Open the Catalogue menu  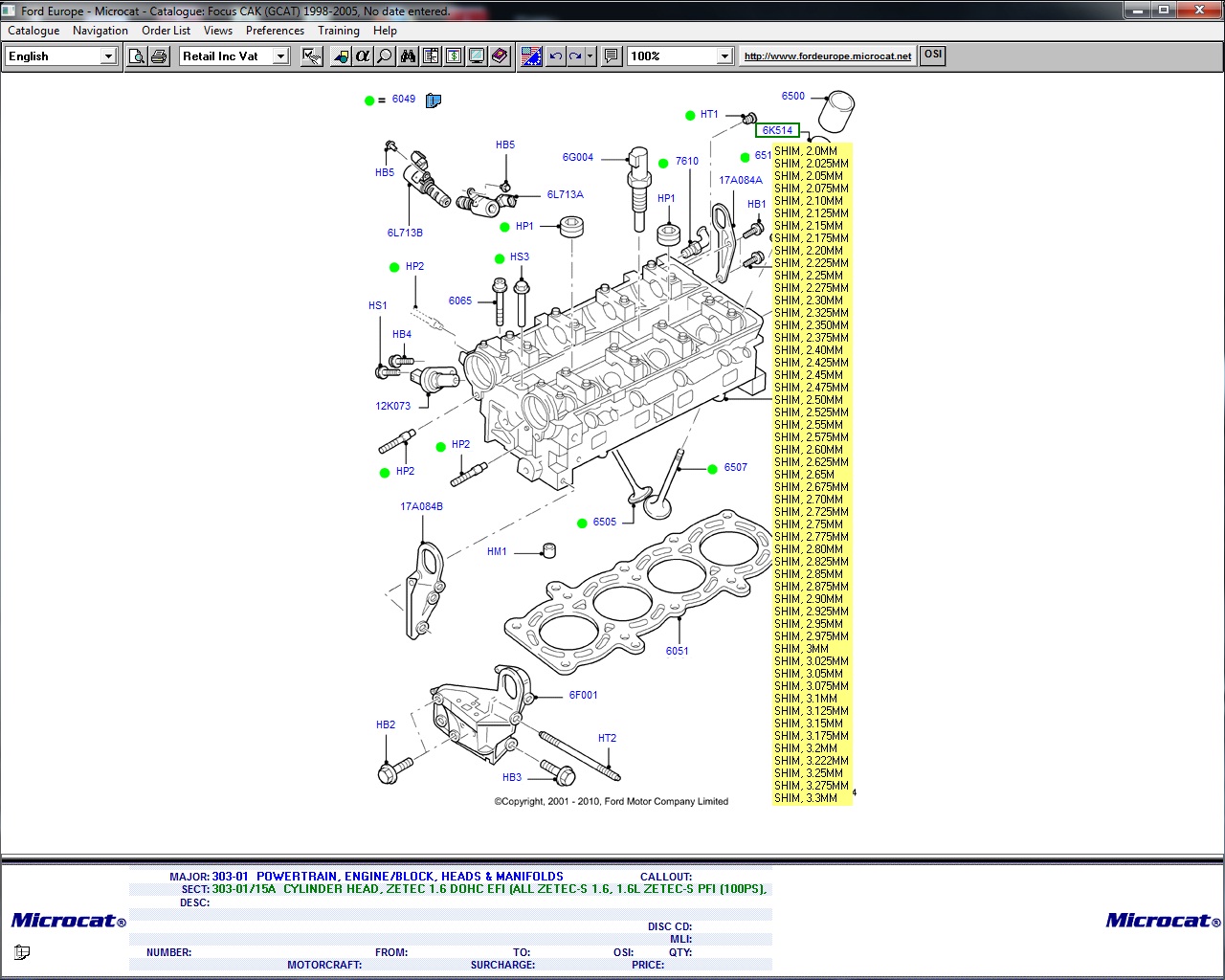(x=33, y=31)
